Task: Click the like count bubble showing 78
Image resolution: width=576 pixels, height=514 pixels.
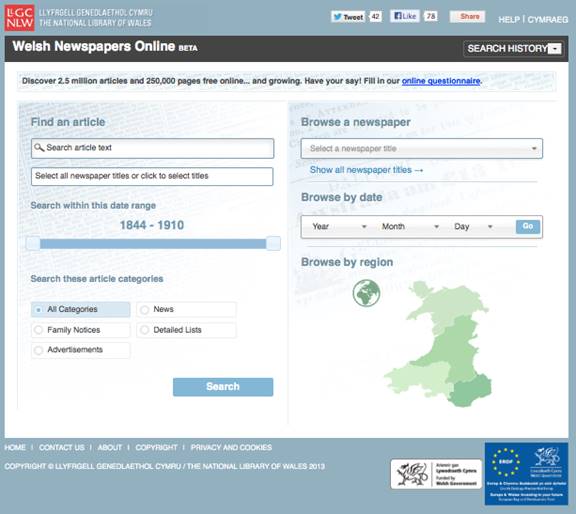Action: click(431, 16)
